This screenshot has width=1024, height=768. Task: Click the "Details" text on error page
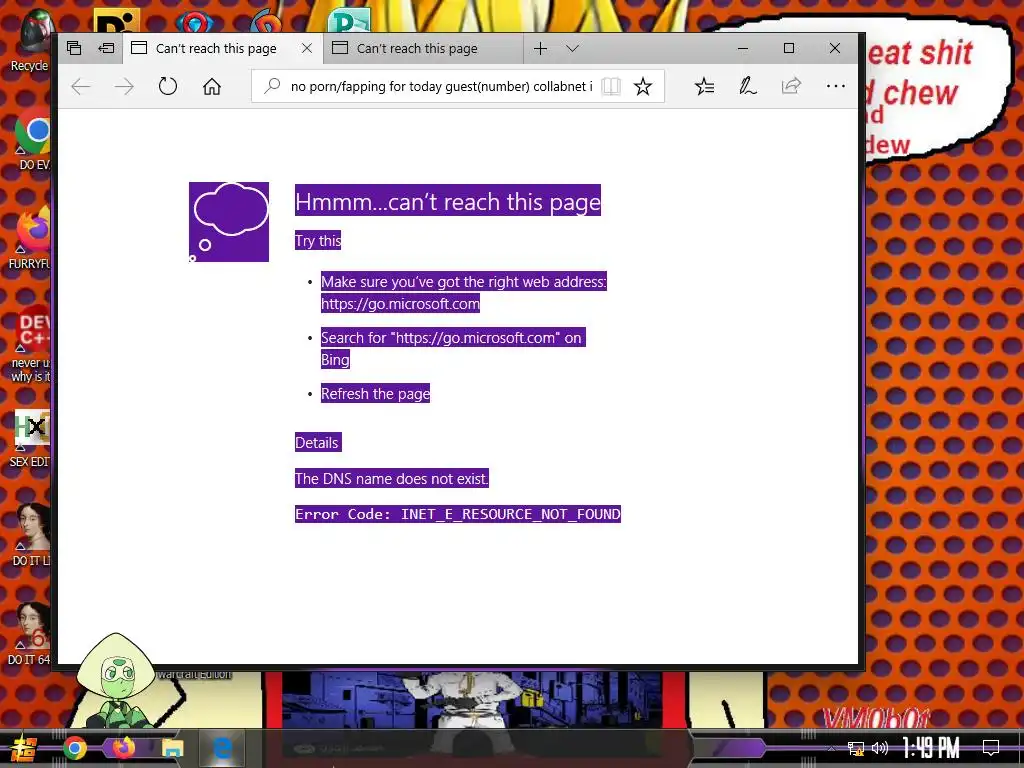318,443
